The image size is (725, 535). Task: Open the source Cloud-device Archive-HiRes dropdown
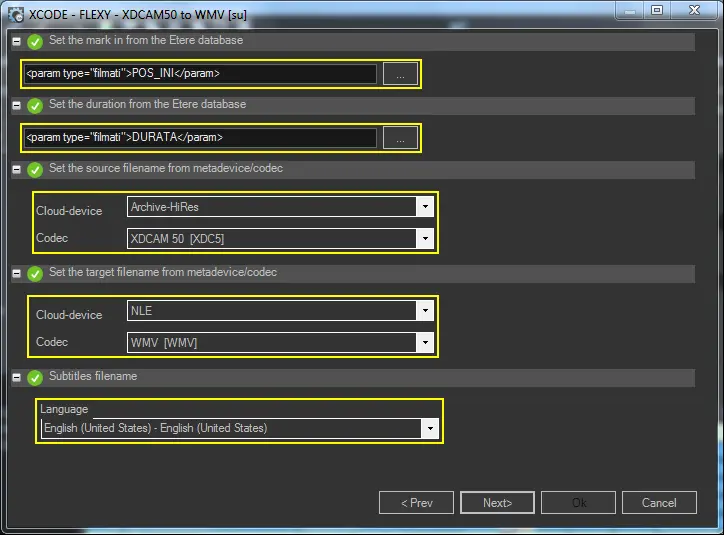coord(425,207)
